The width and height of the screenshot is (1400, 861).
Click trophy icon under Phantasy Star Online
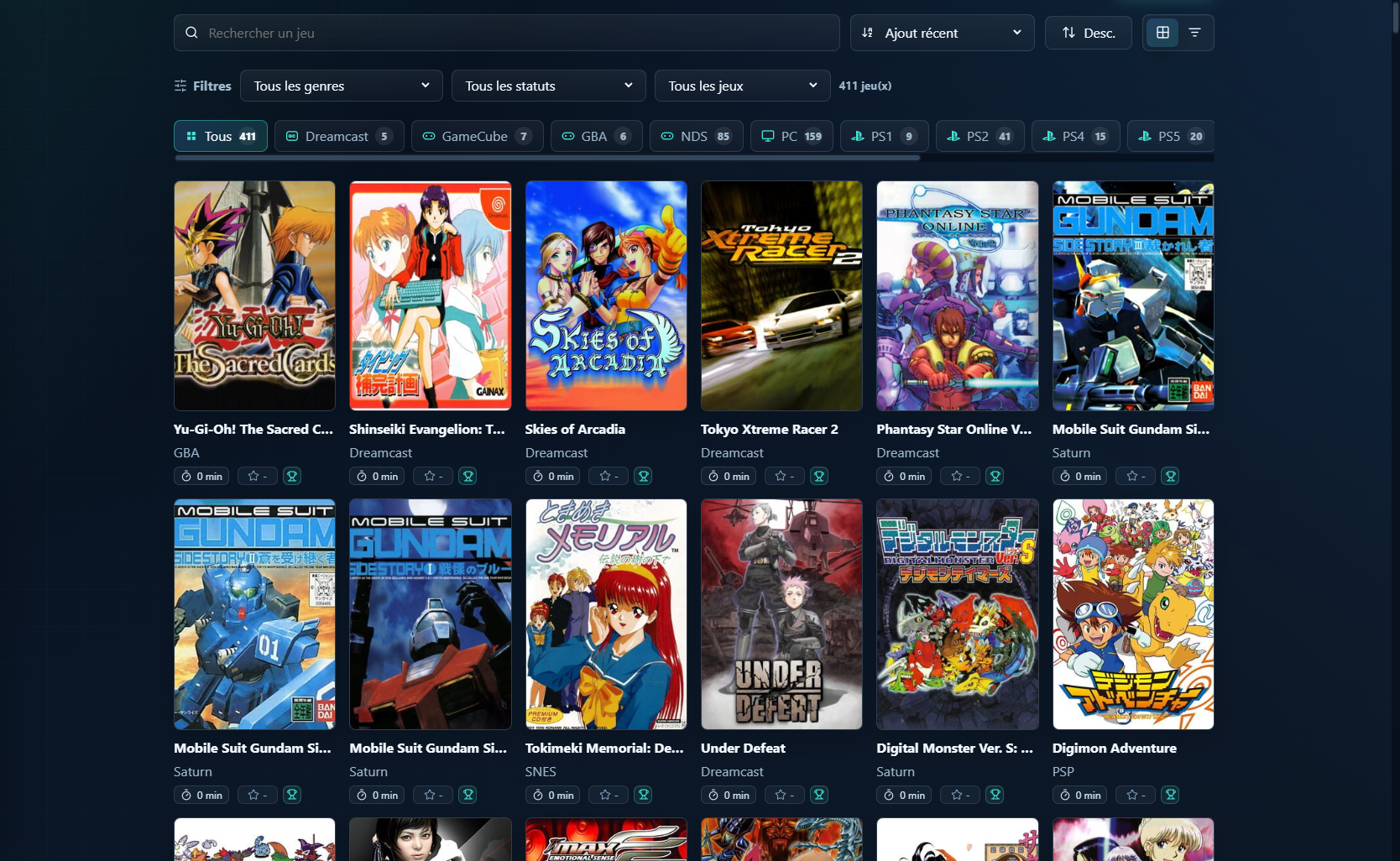995,476
